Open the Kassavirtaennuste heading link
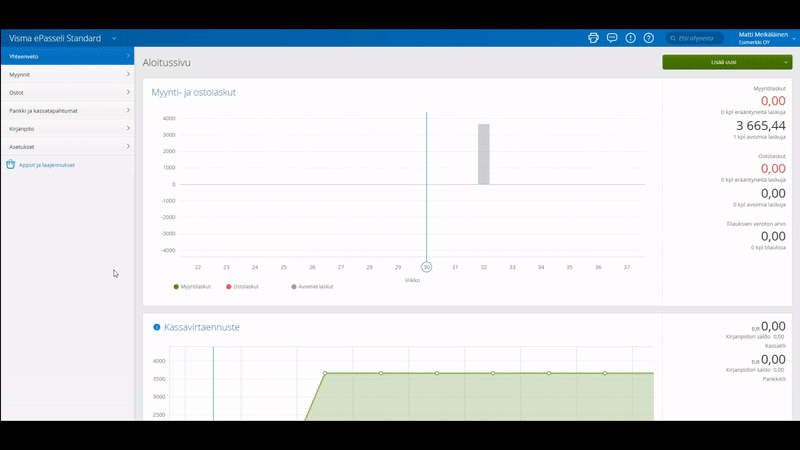This screenshot has height=450, width=800. [202, 327]
